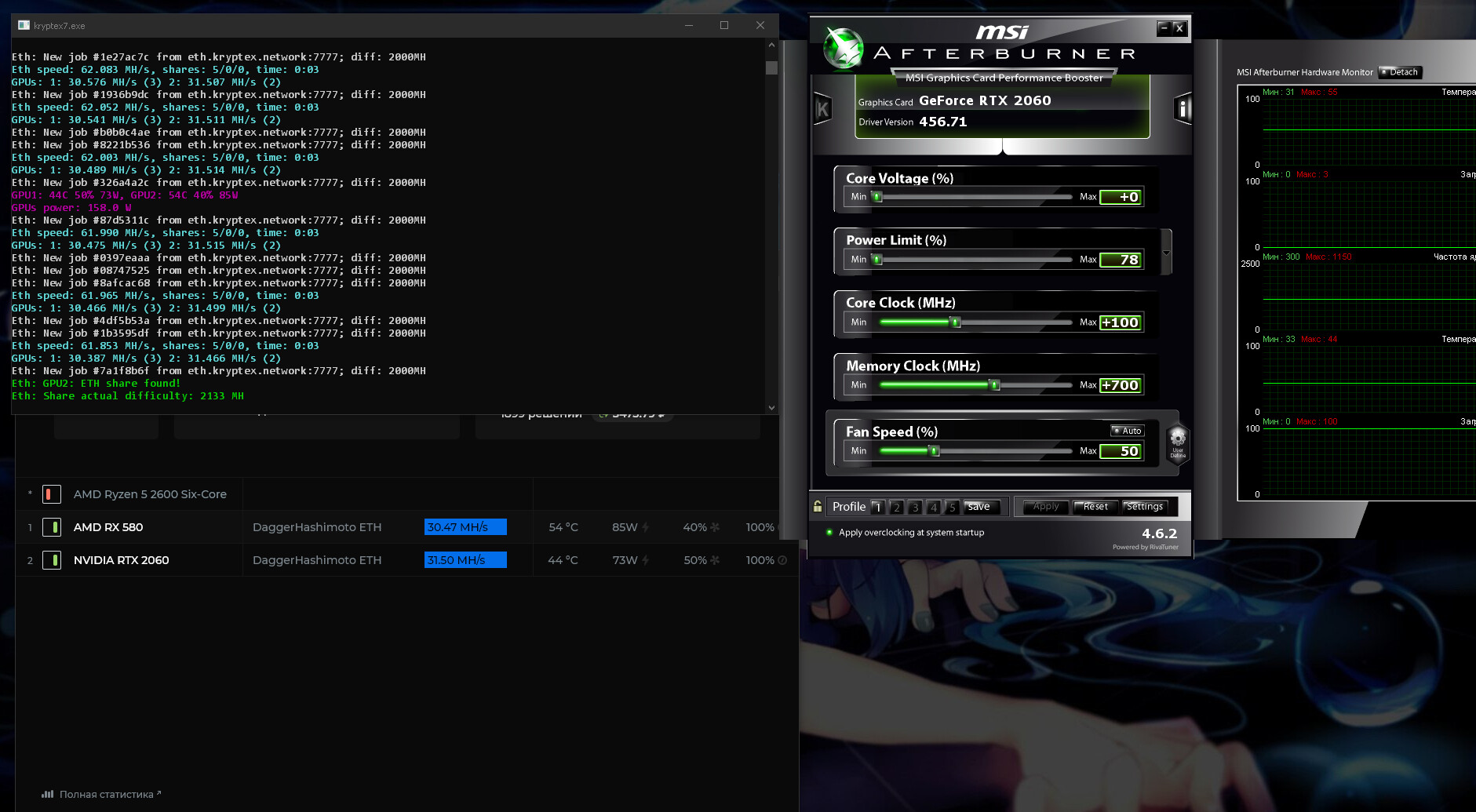The width and height of the screenshot is (1476, 812).
Task: Select Afterburner profile 2
Action: (897, 507)
